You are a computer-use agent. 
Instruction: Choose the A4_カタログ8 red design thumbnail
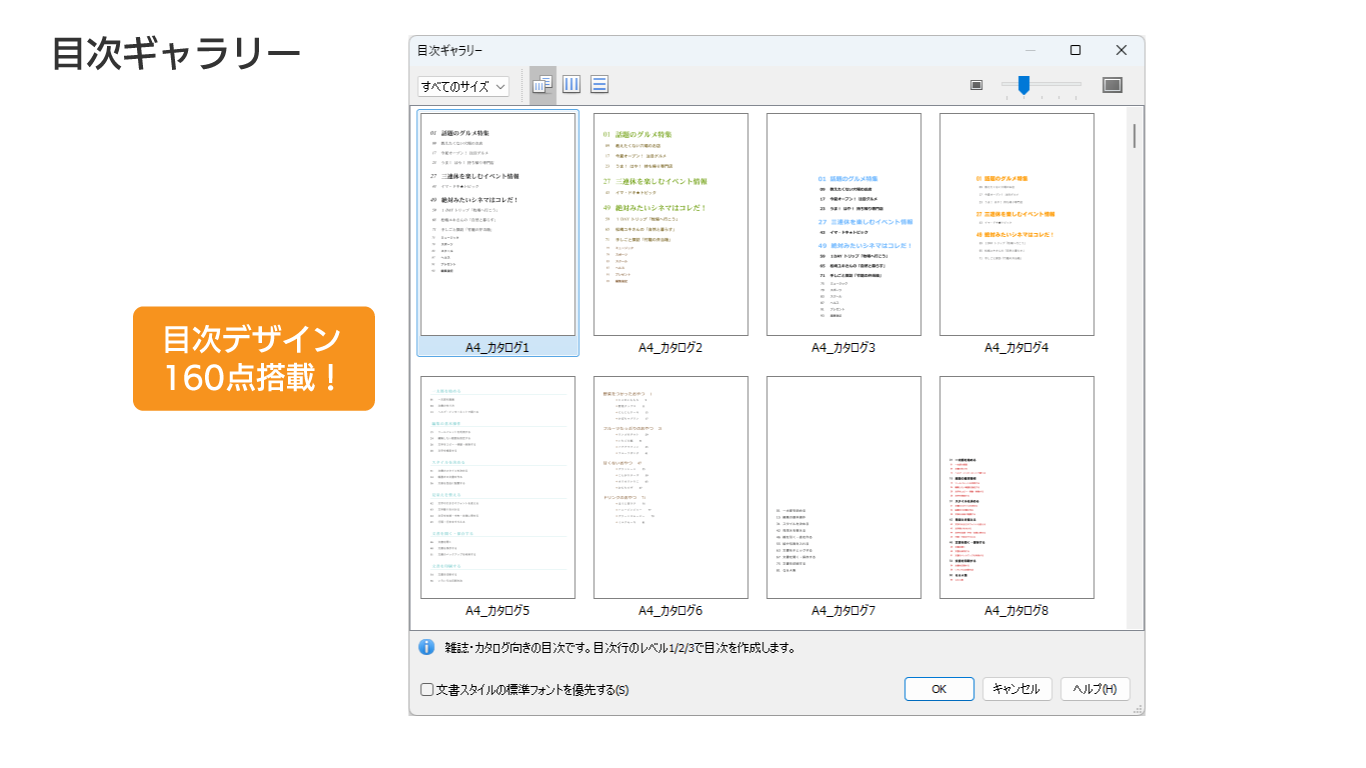tap(1016, 488)
